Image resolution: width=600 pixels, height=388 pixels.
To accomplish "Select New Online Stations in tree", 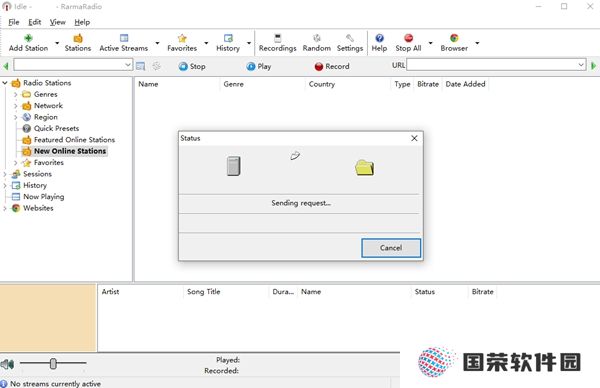I will coord(70,151).
